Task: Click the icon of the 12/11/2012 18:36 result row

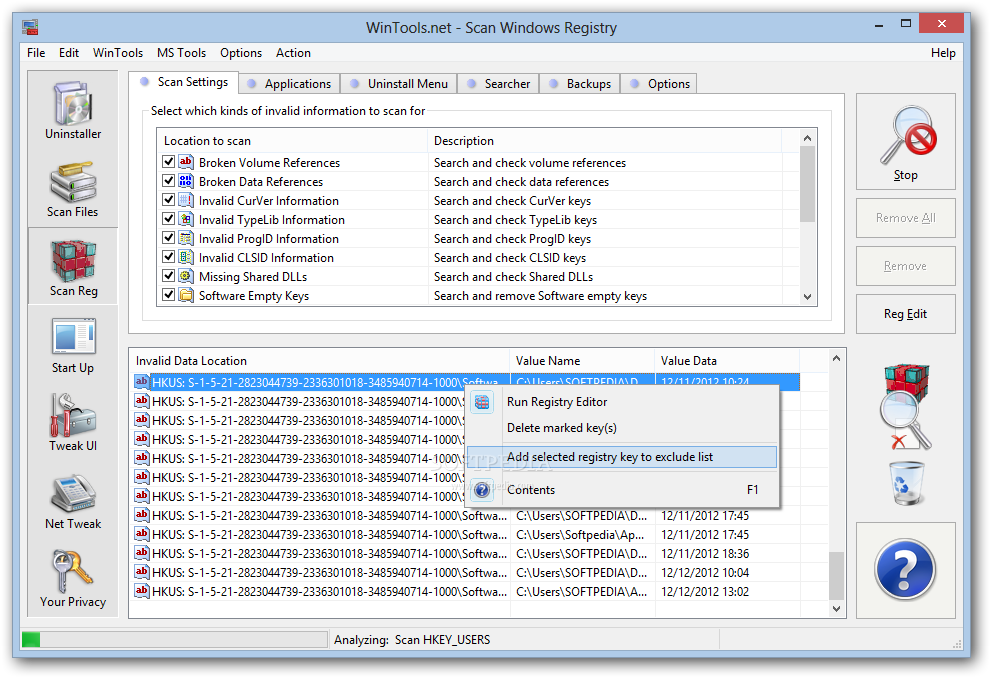Action: coord(142,554)
